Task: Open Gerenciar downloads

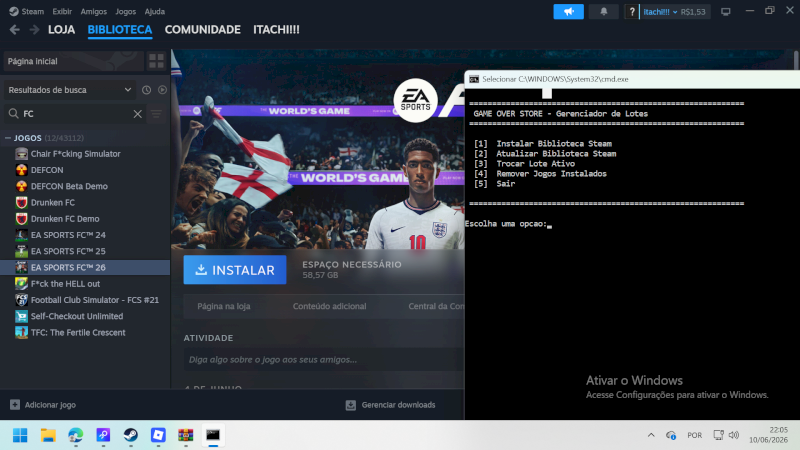Action: coord(390,405)
